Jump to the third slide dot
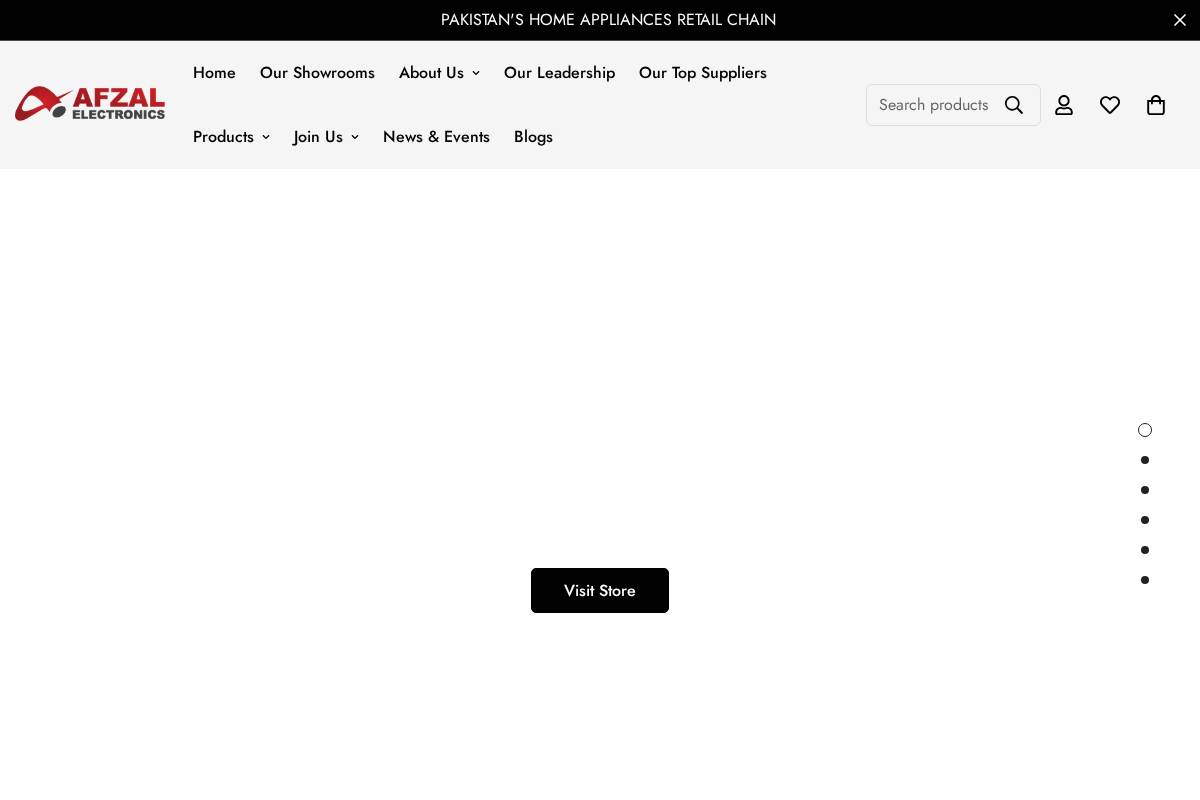 tap(1145, 490)
